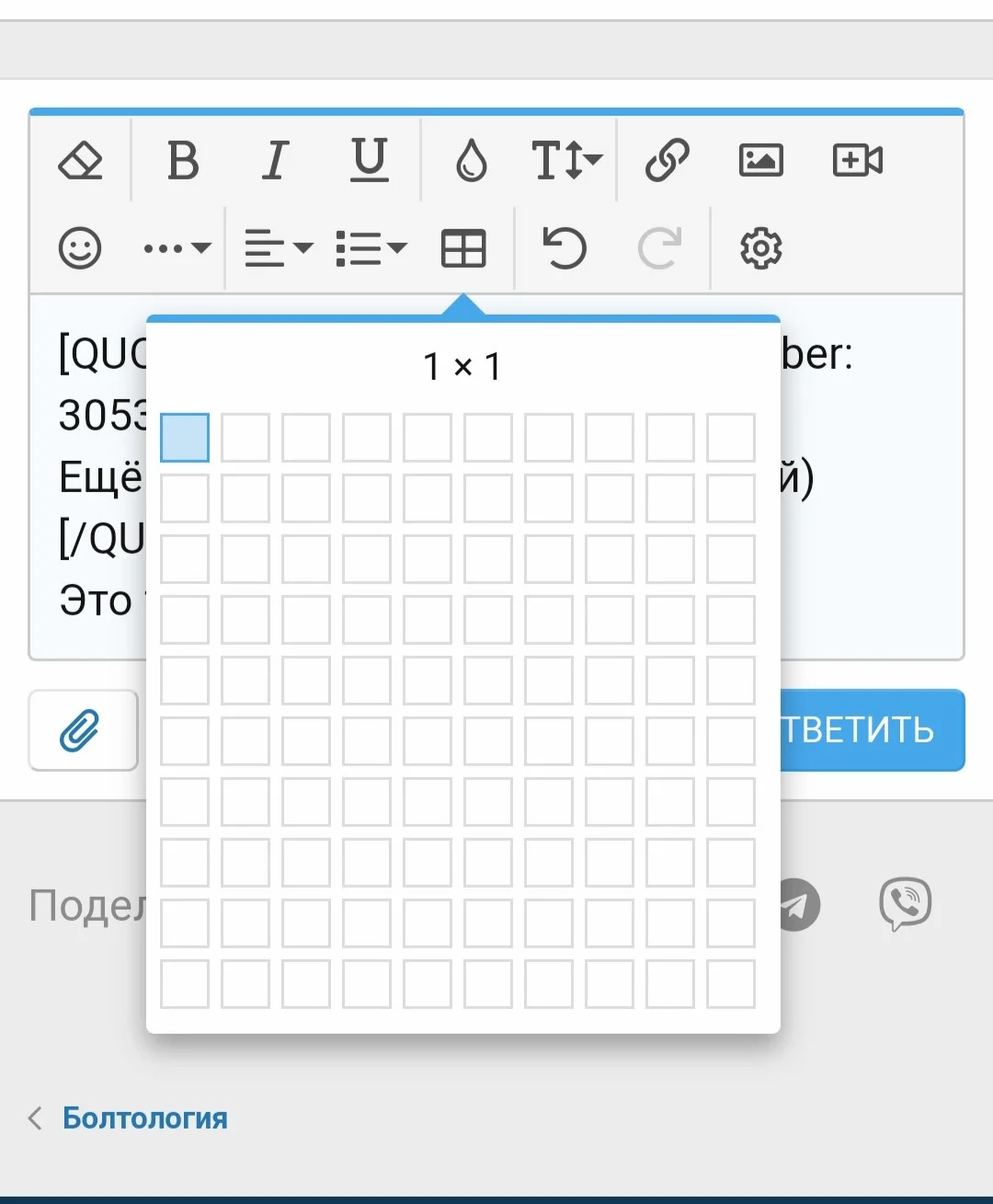Share via the Viber icon
Screen dimensions: 993x1204
coord(905,904)
